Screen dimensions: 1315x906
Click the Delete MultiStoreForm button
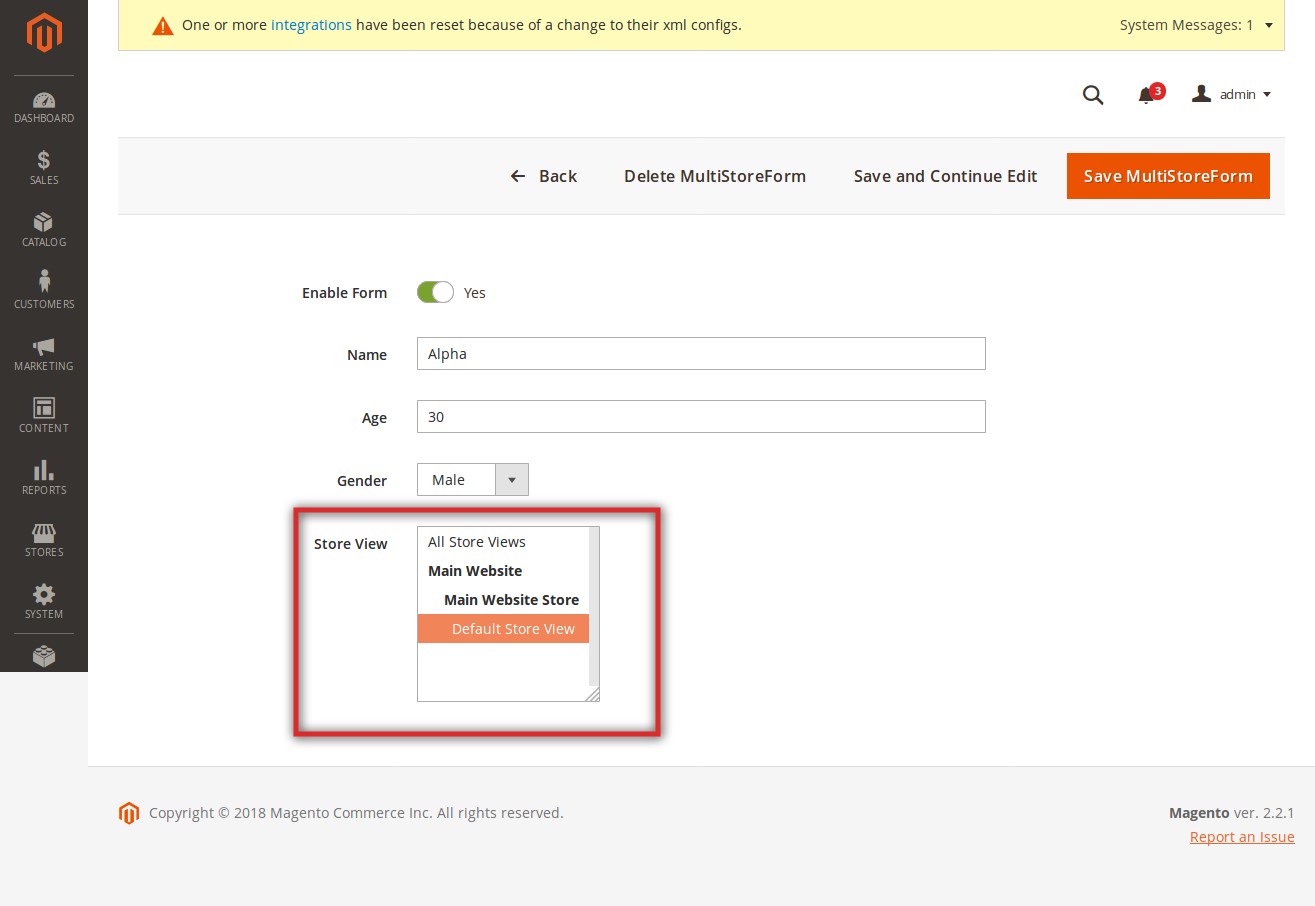coord(714,176)
